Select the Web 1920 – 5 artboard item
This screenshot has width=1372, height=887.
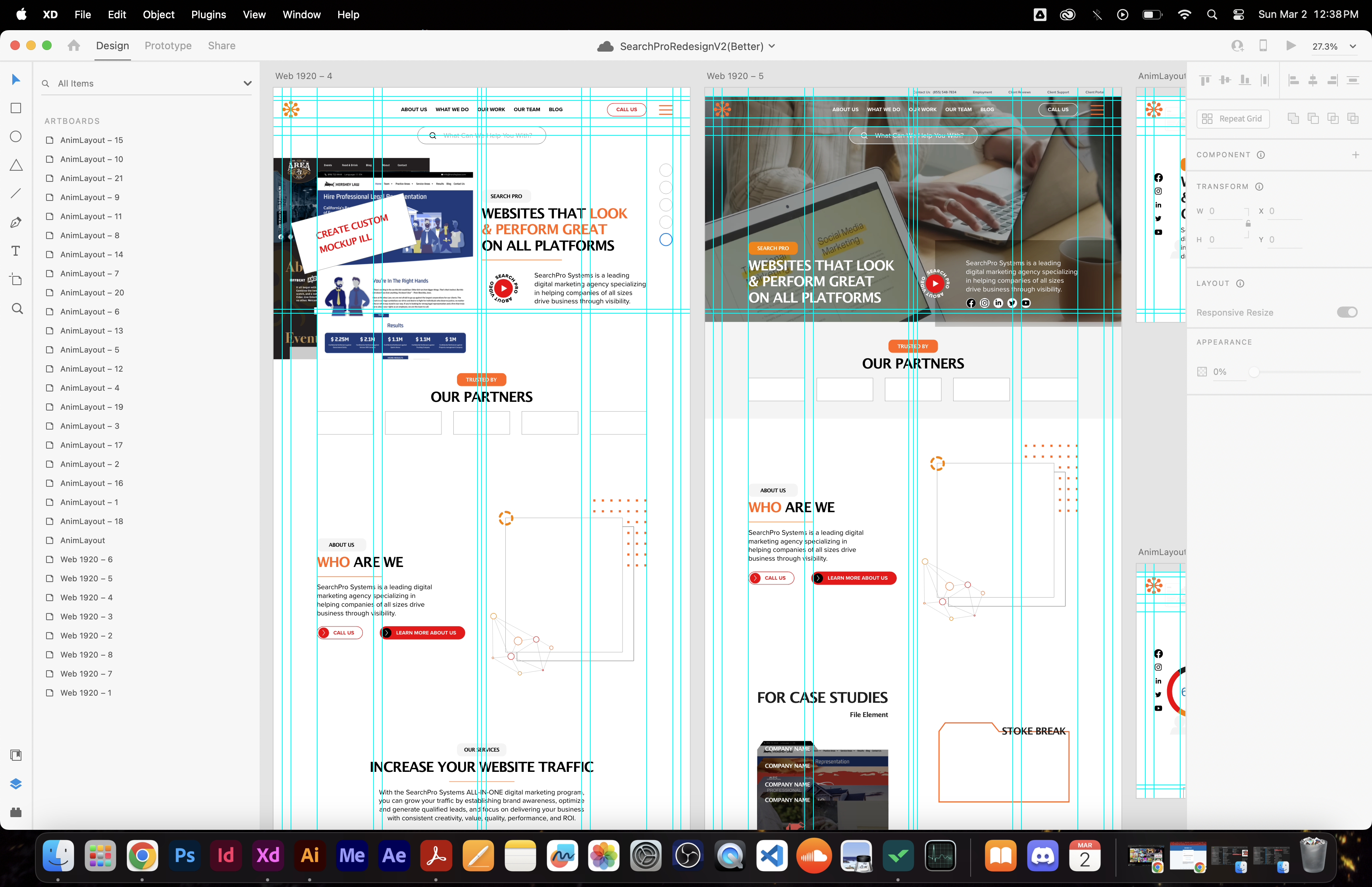[x=87, y=578]
